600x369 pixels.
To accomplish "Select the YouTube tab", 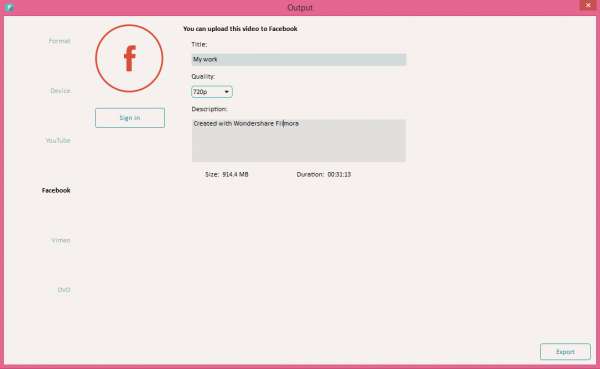I will click(58, 140).
